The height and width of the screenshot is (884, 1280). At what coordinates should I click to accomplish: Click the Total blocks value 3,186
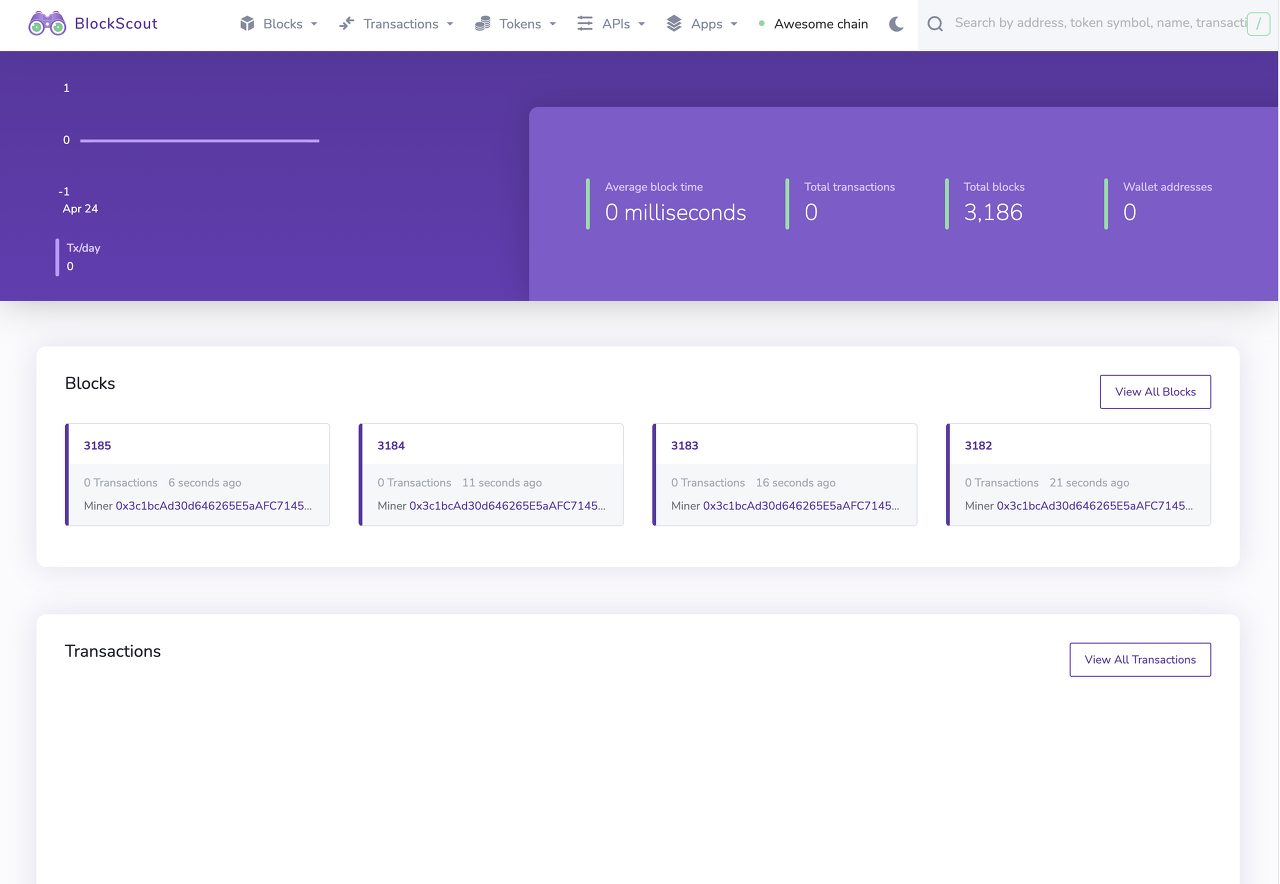[x=993, y=212]
